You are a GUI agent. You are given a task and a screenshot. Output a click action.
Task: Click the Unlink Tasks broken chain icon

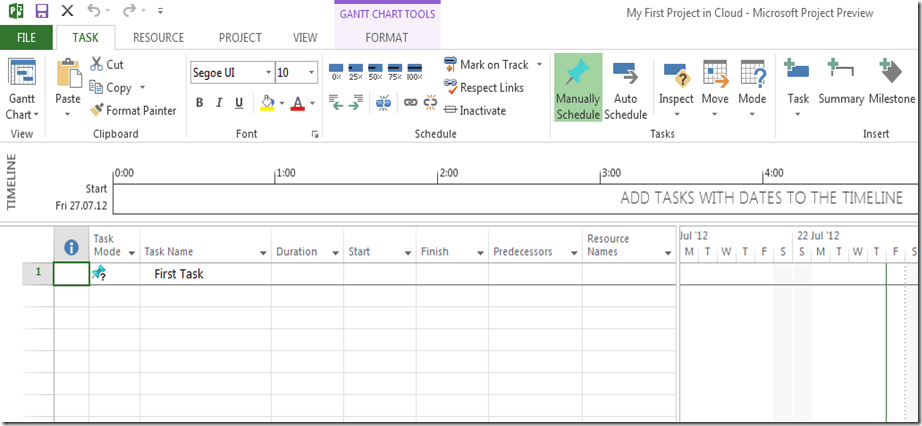430,102
